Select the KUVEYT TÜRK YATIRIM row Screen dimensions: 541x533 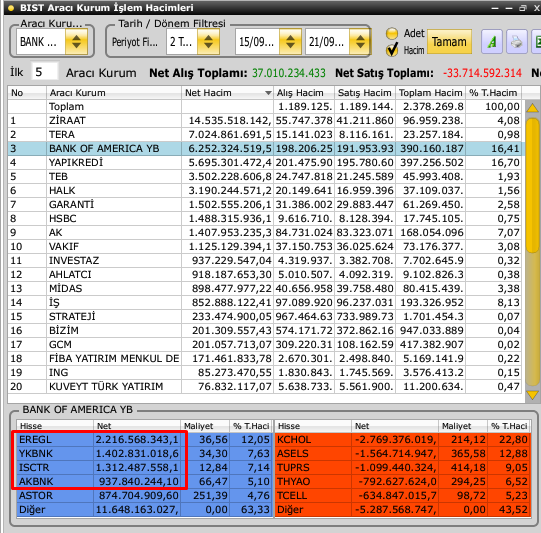266,386
